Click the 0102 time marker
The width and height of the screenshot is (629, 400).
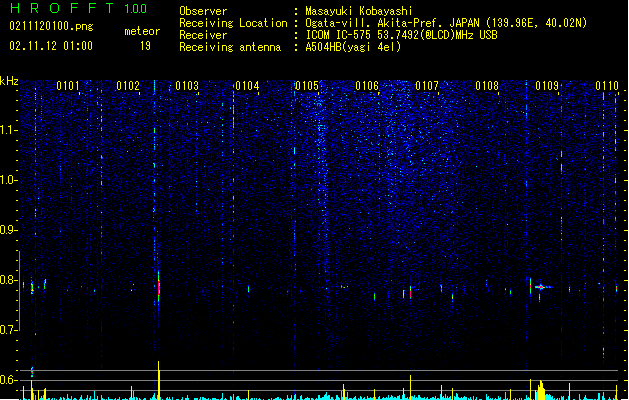pos(128,86)
